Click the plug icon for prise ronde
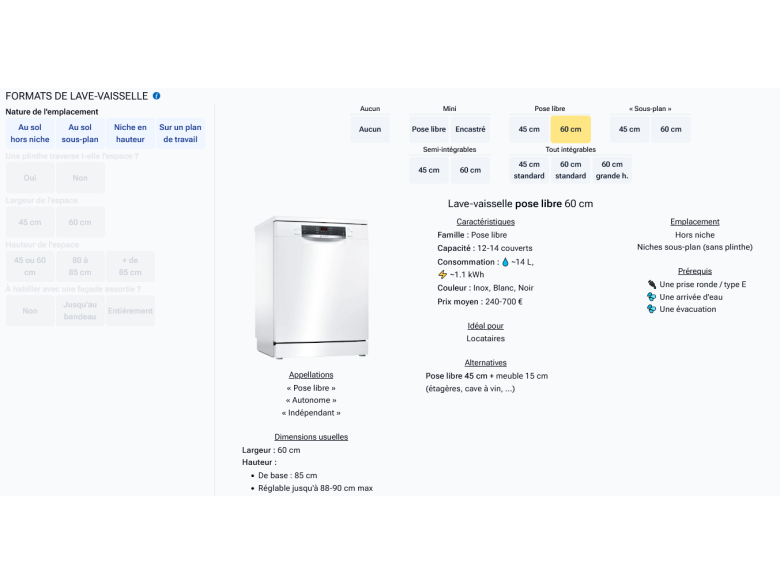780x585 pixels. click(x=652, y=285)
